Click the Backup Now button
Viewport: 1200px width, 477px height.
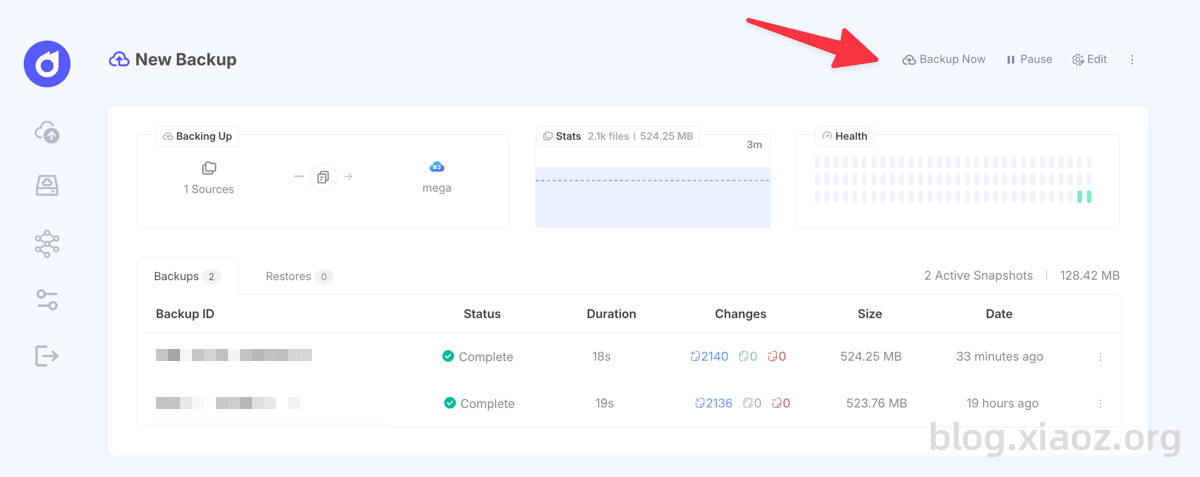(x=943, y=60)
